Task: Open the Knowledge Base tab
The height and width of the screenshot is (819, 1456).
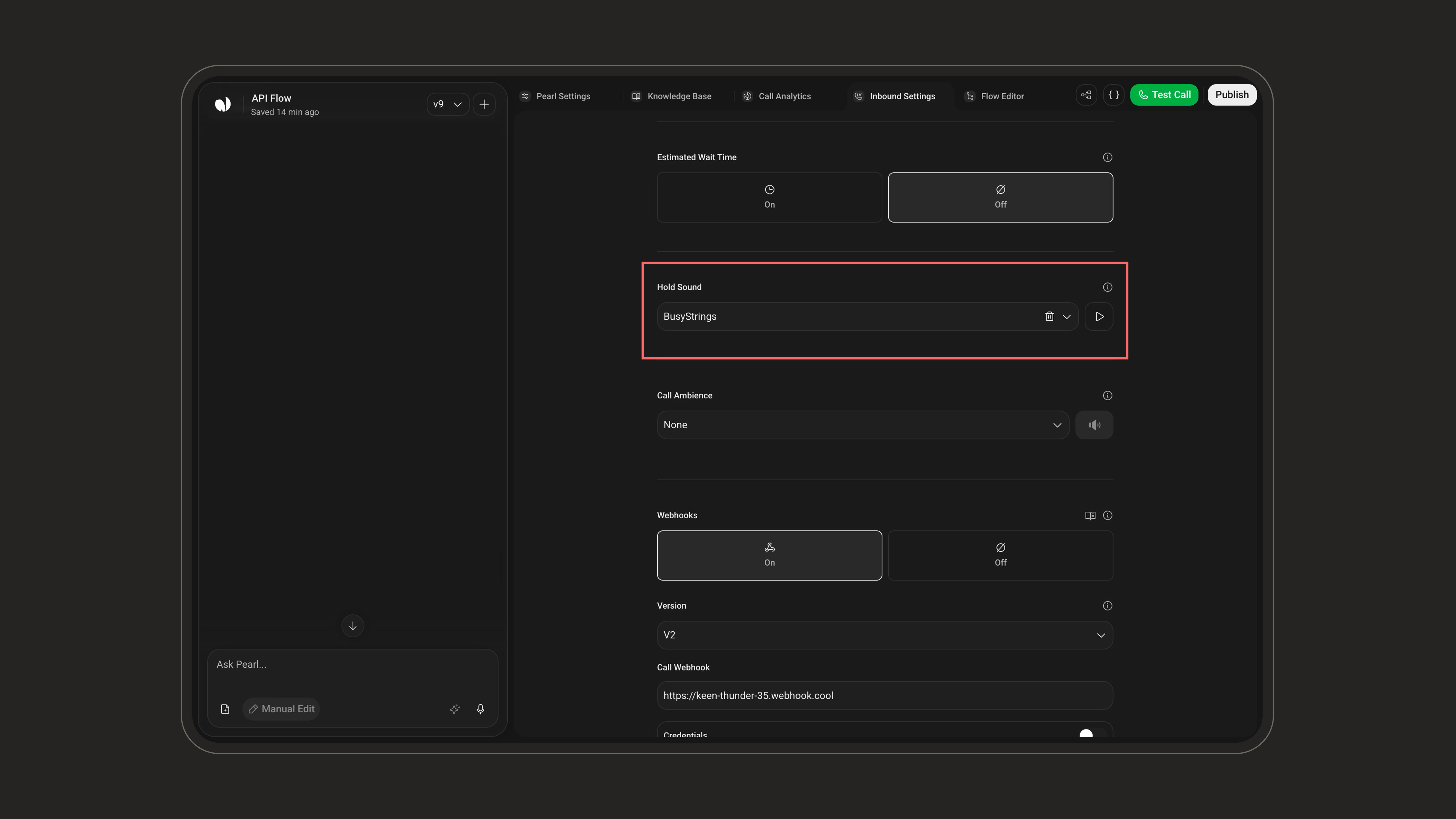Action: 671,96
